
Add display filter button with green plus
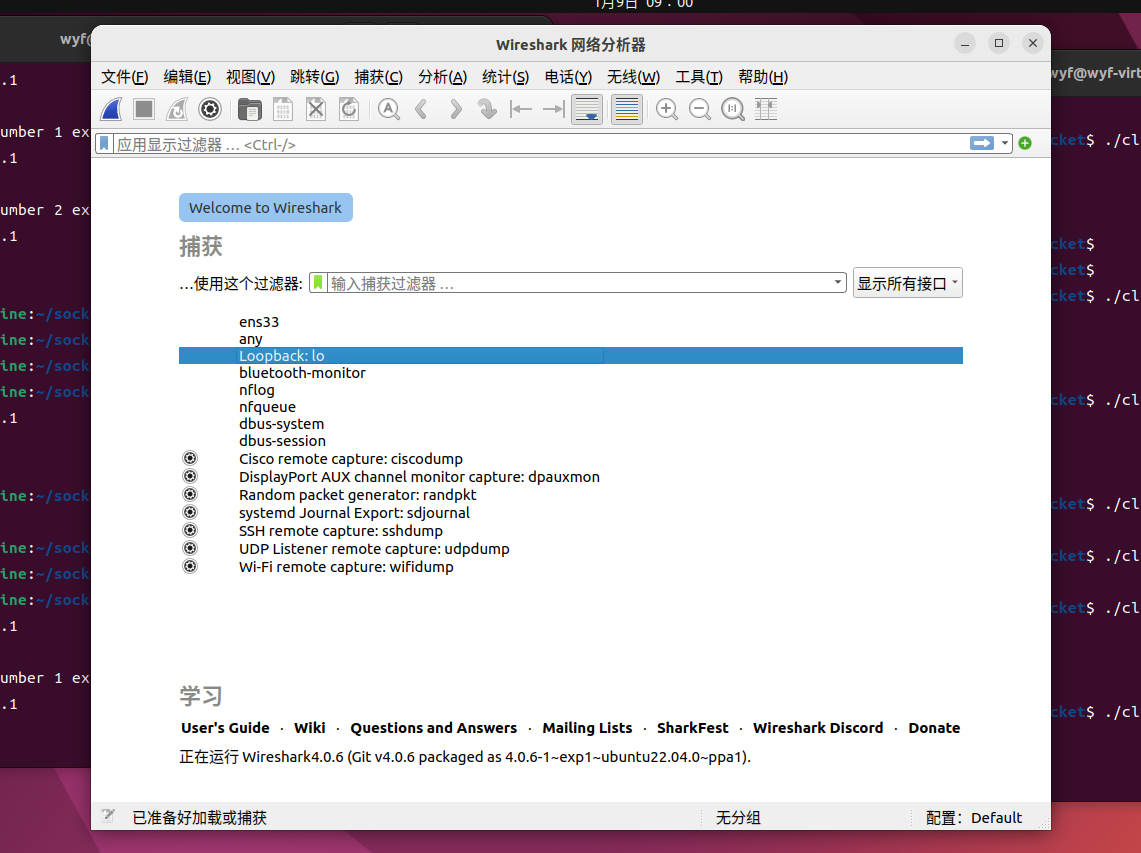tap(1025, 143)
